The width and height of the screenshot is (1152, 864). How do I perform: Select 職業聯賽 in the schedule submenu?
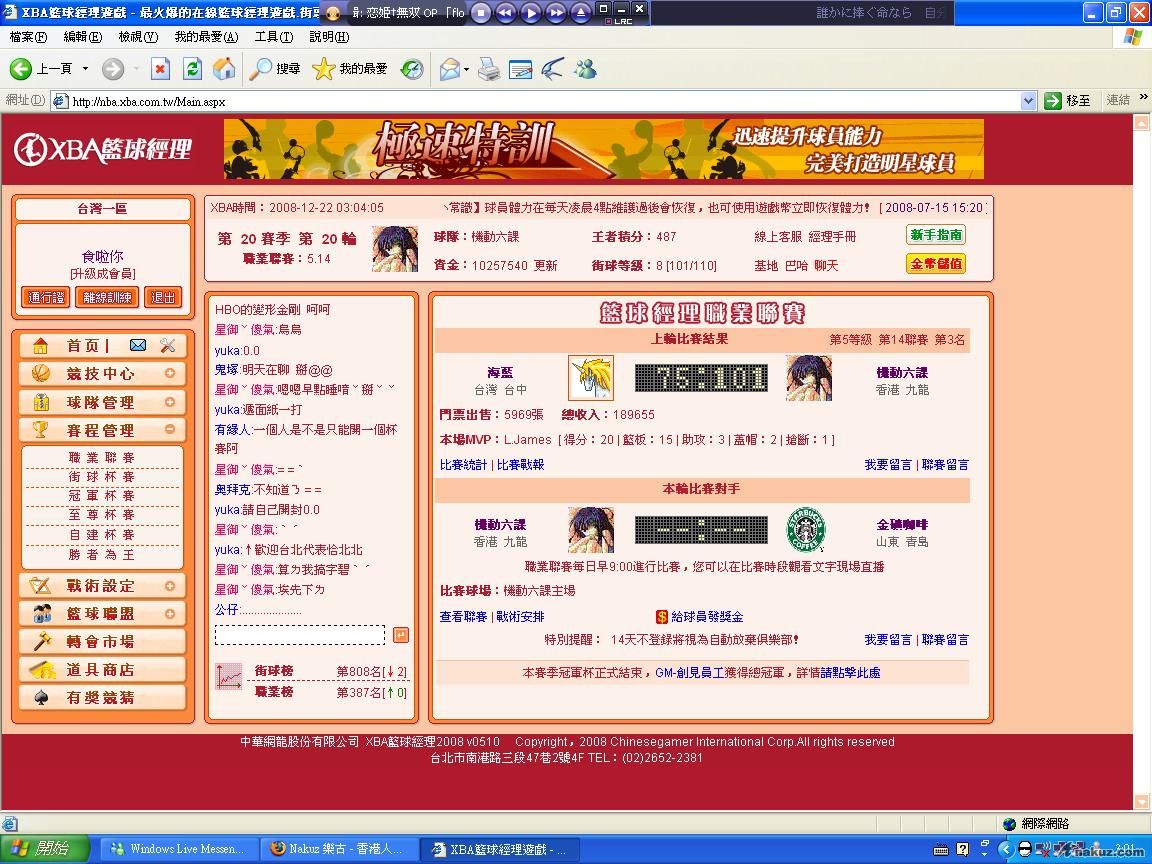(x=102, y=458)
